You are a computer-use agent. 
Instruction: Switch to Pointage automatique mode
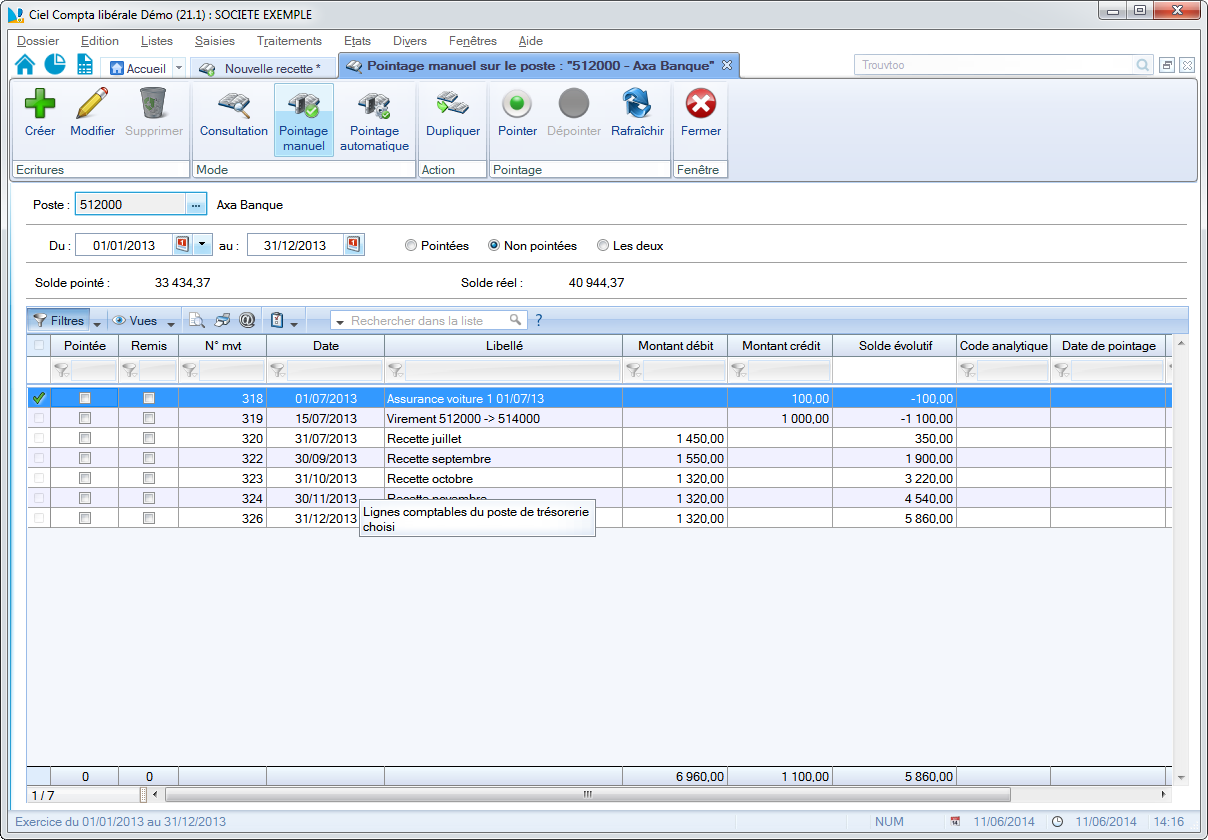374,104
